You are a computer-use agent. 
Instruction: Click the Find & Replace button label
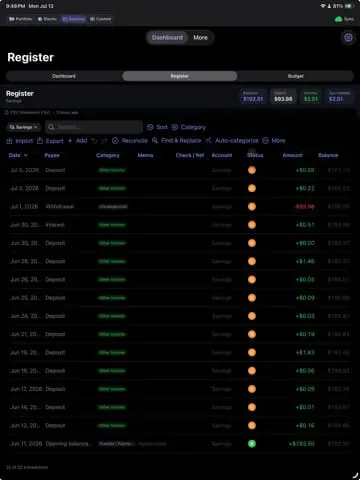(181, 141)
